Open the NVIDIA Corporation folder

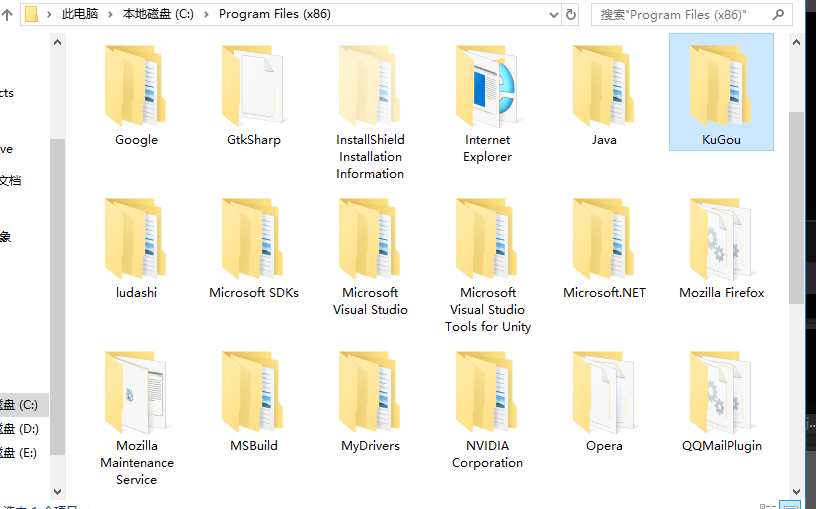[487, 410]
